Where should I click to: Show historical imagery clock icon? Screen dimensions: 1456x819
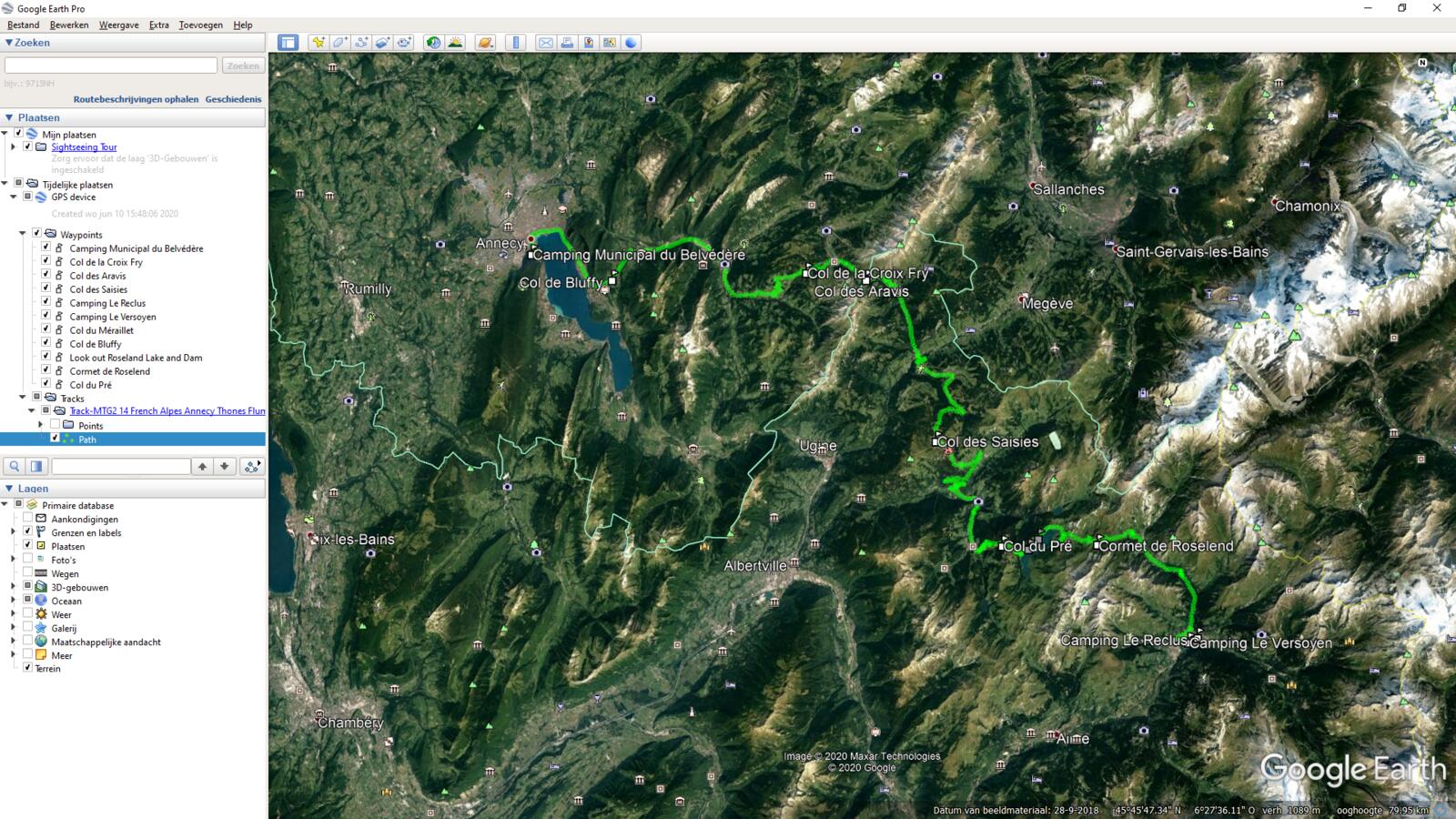433,43
